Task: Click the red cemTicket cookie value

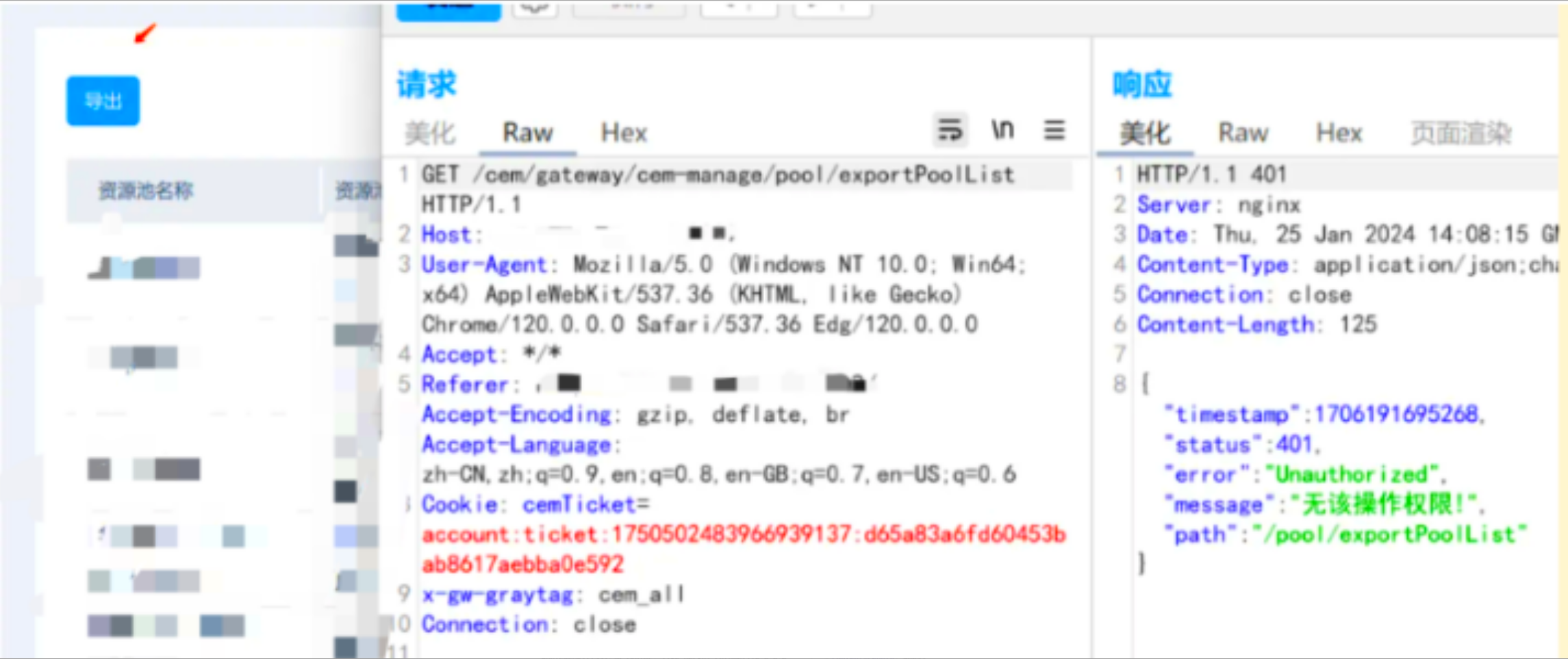Action: [x=743, y=534]
